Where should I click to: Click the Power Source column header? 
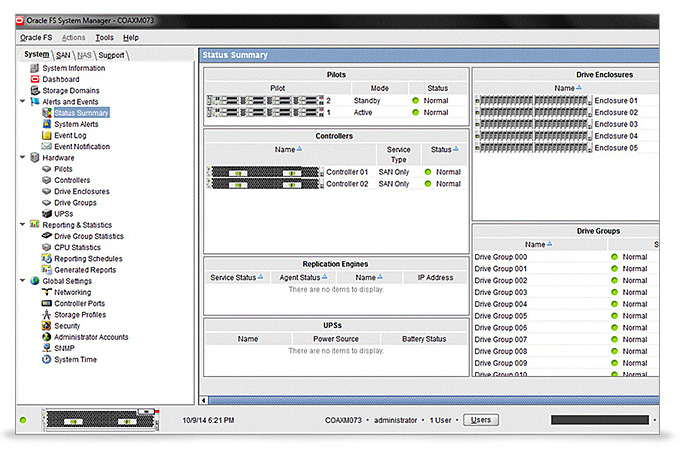[336, 339]
